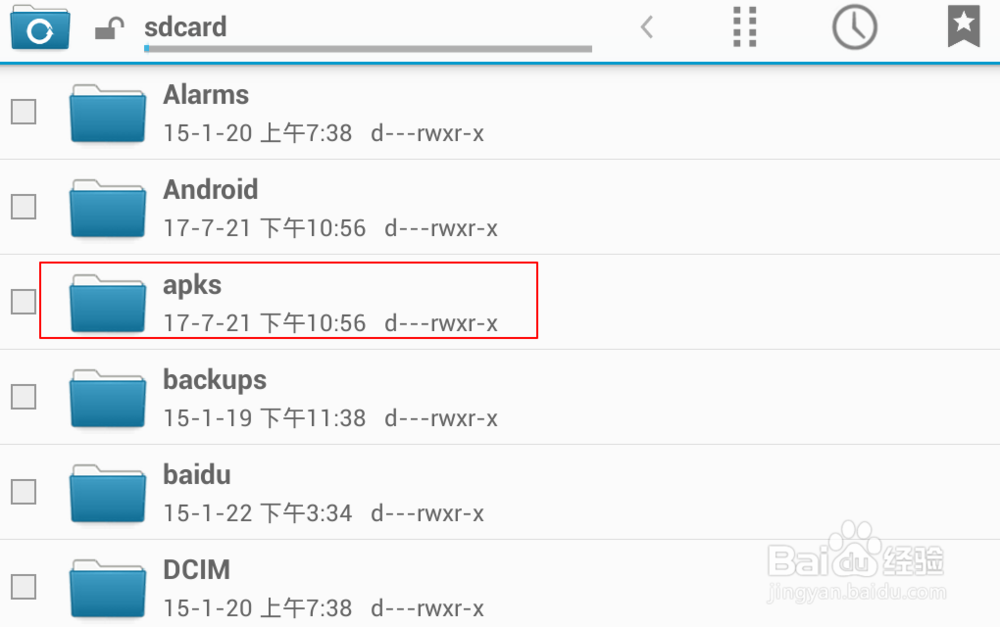This screenshot has height=627, width=1000.
Task: Toggle the unlock padlock icon
Action: (x=109, y=29)
